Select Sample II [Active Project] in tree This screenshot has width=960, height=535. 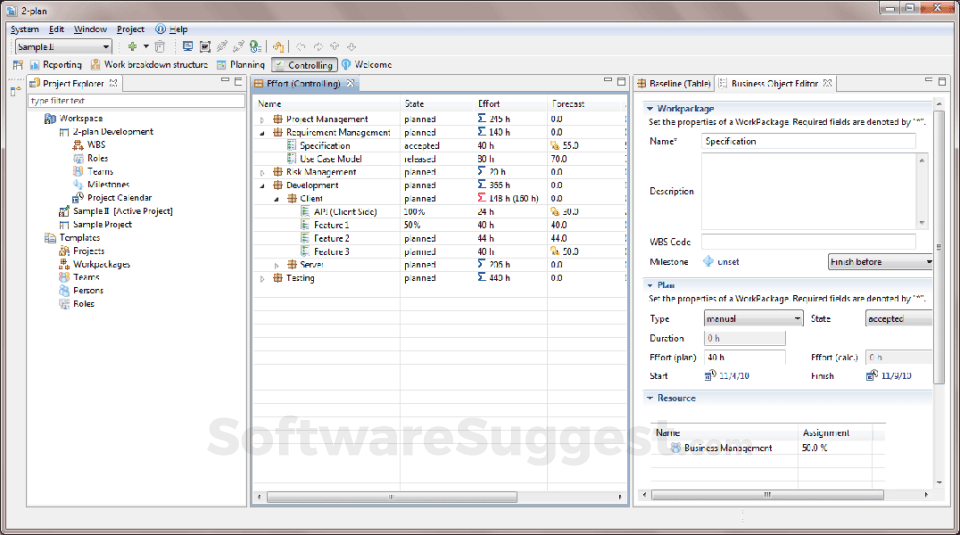(x=122, y=211)
